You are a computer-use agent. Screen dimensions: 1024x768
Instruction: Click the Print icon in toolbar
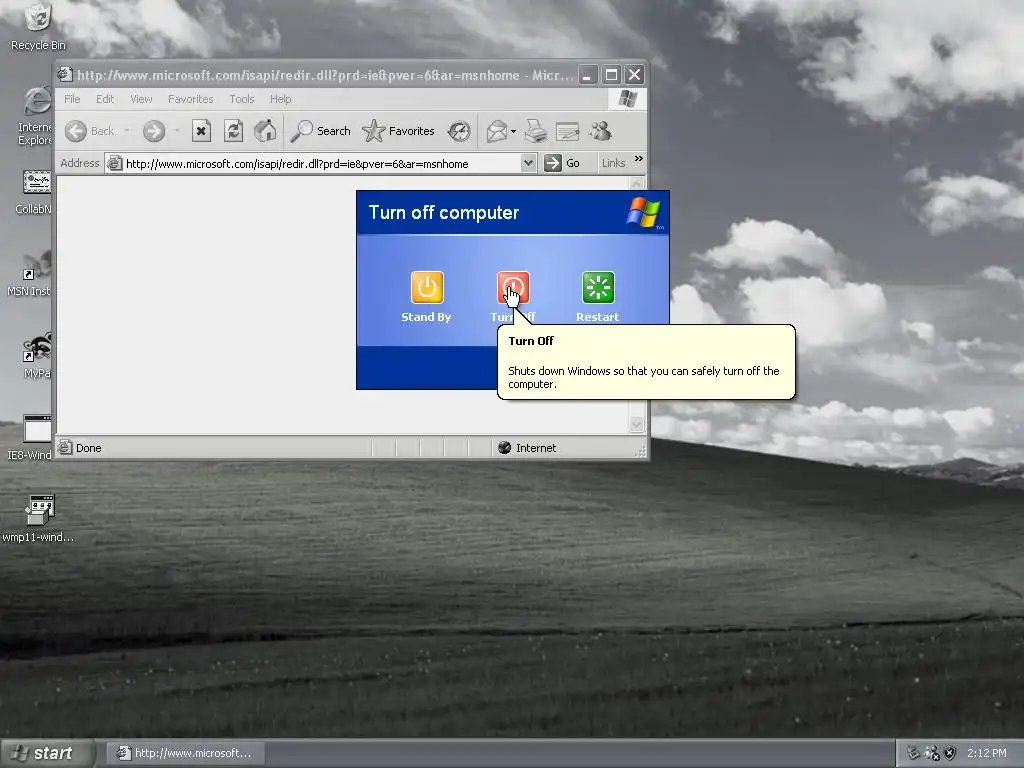536,131
